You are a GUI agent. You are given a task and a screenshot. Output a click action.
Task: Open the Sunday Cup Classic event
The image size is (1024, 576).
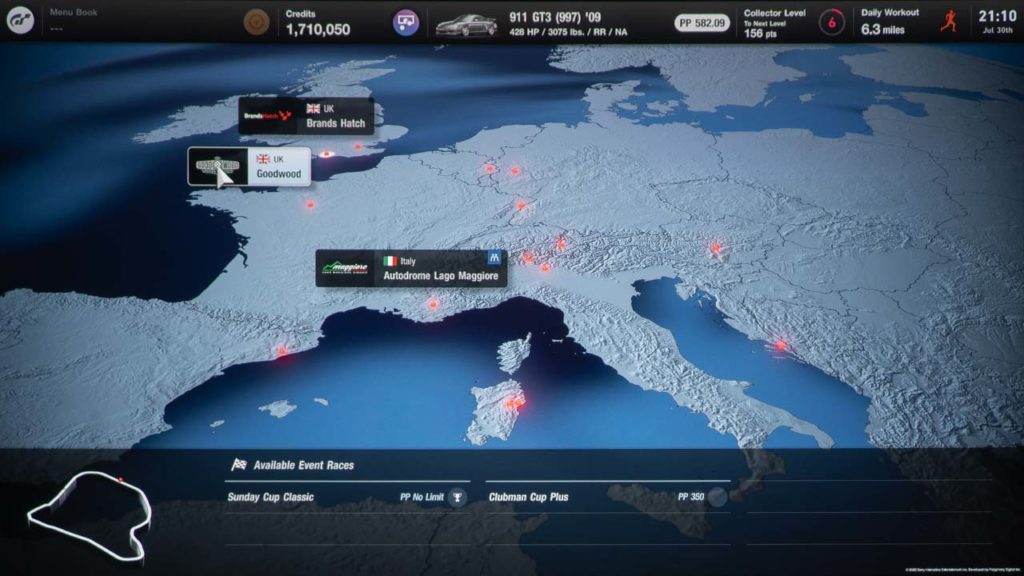click(346, 497)
